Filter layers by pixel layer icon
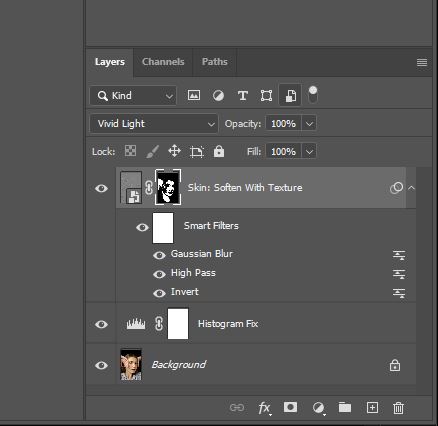The image size is (438, 426). tap(194, 96)
